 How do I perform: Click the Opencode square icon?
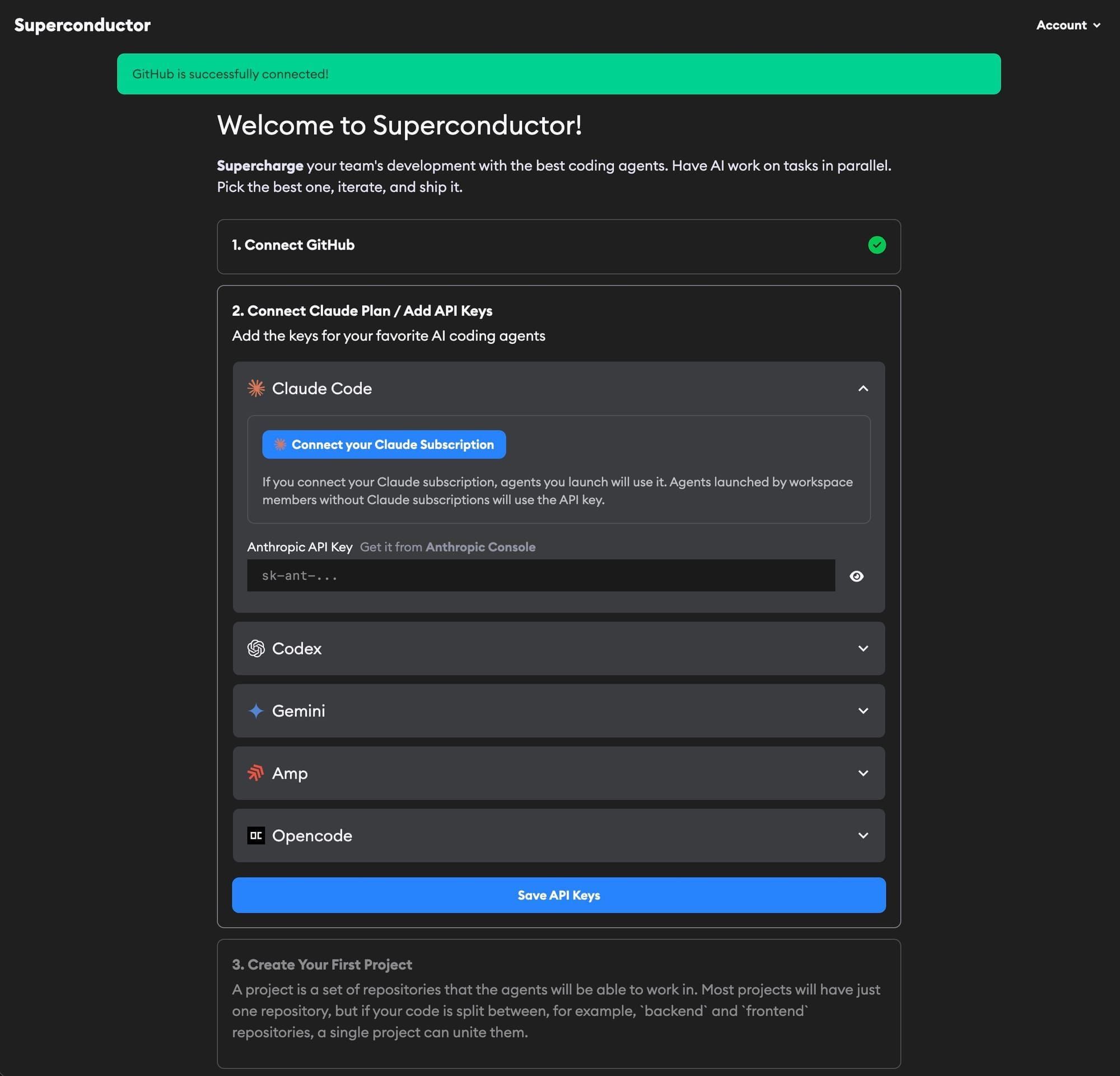point(256,836)
